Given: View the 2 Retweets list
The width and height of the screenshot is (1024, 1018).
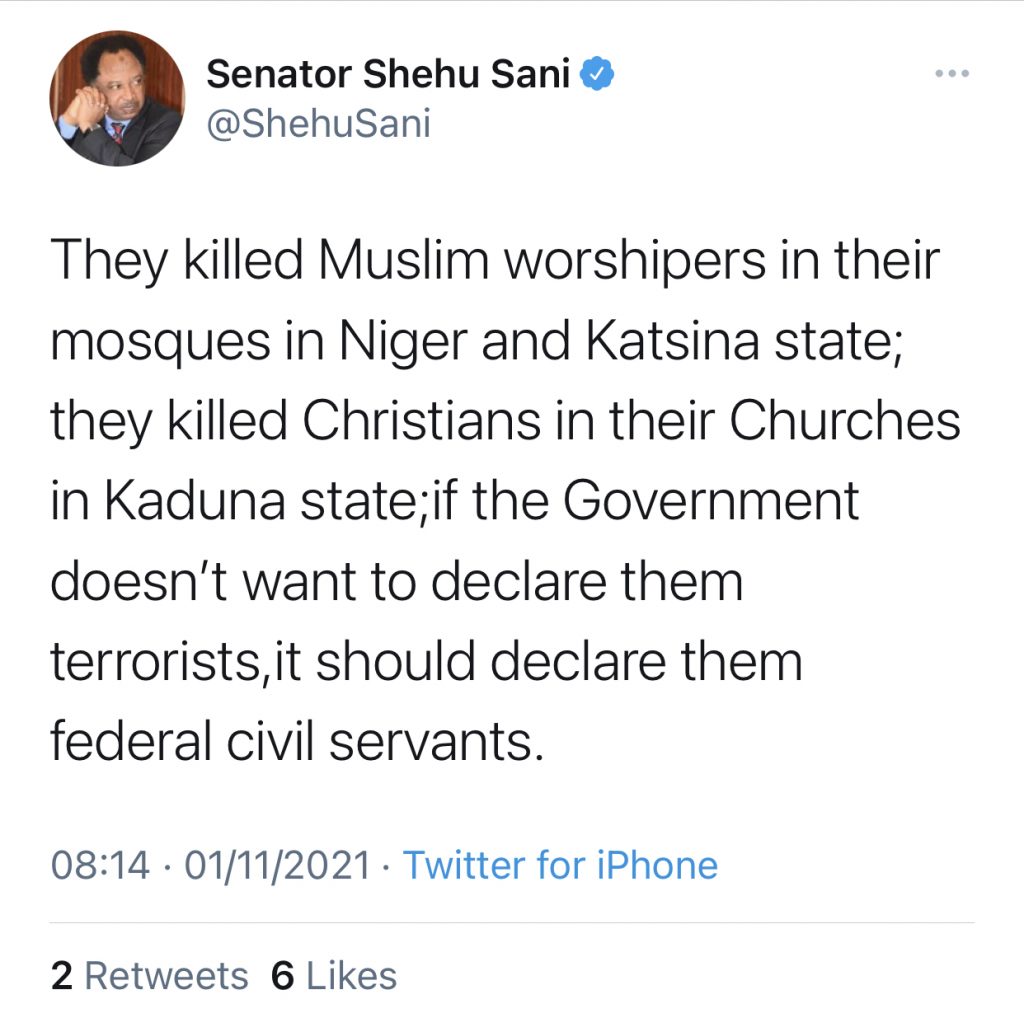Looking at the screenshot, I should pyautogui.click(x=150, y=975).
